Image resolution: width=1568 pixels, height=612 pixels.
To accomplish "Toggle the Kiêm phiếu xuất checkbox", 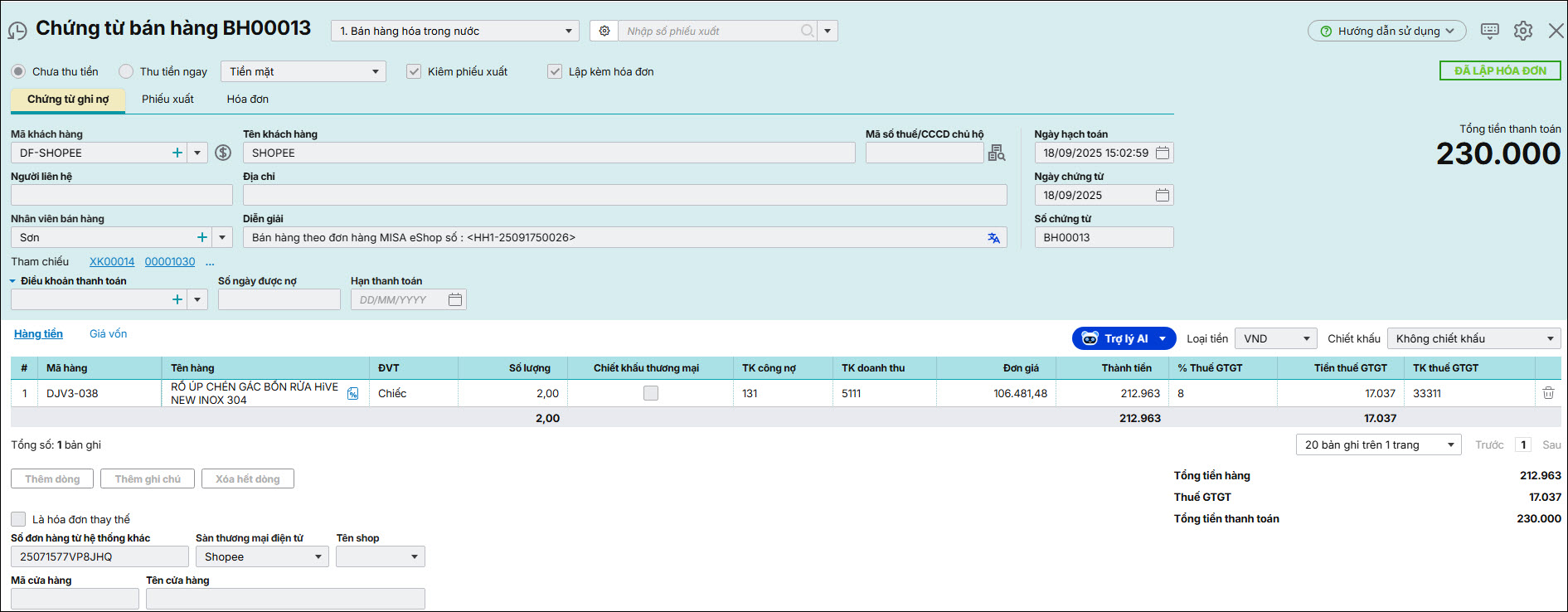I will point(414,71).
